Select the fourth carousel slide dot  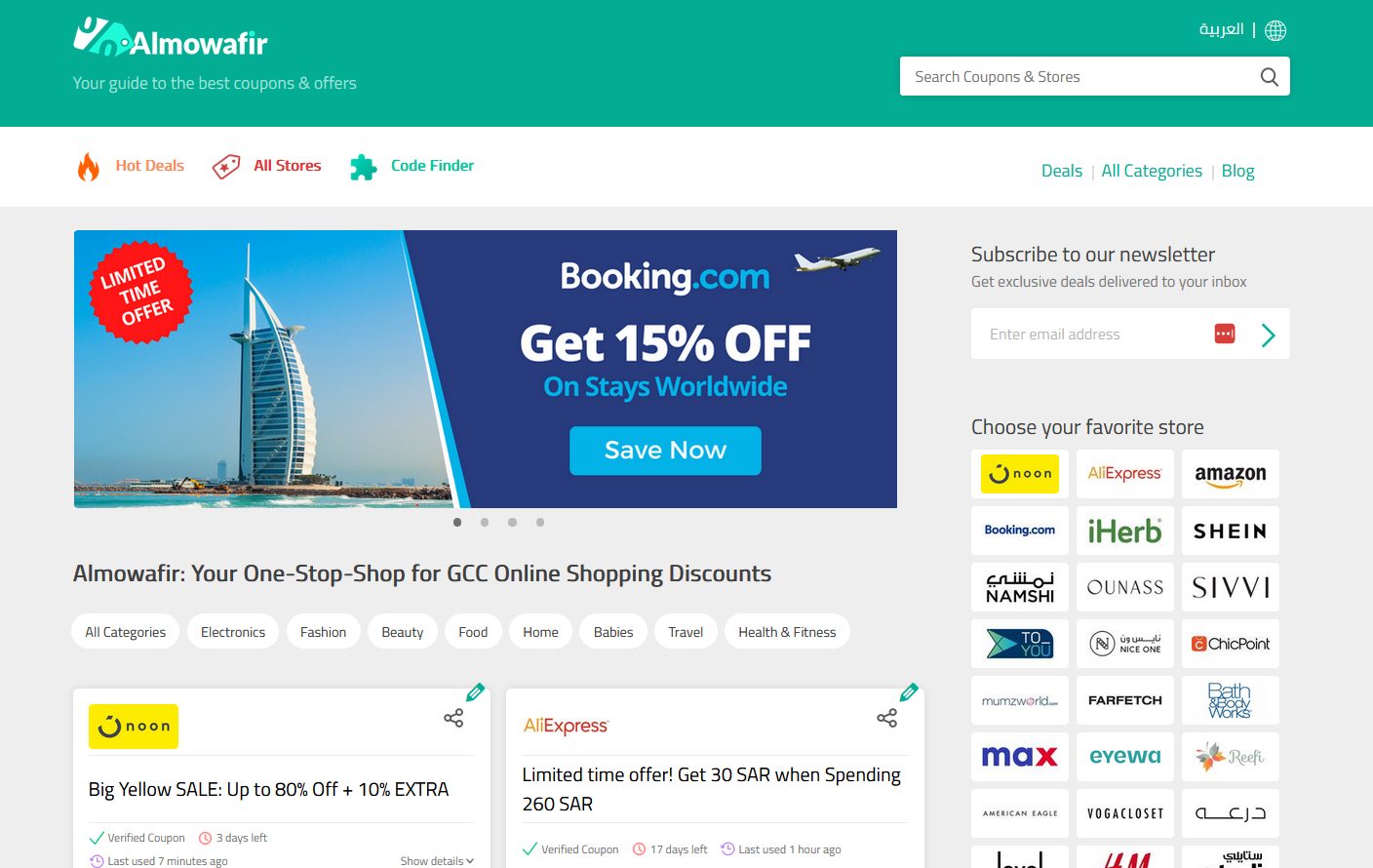tap(540, 522)
